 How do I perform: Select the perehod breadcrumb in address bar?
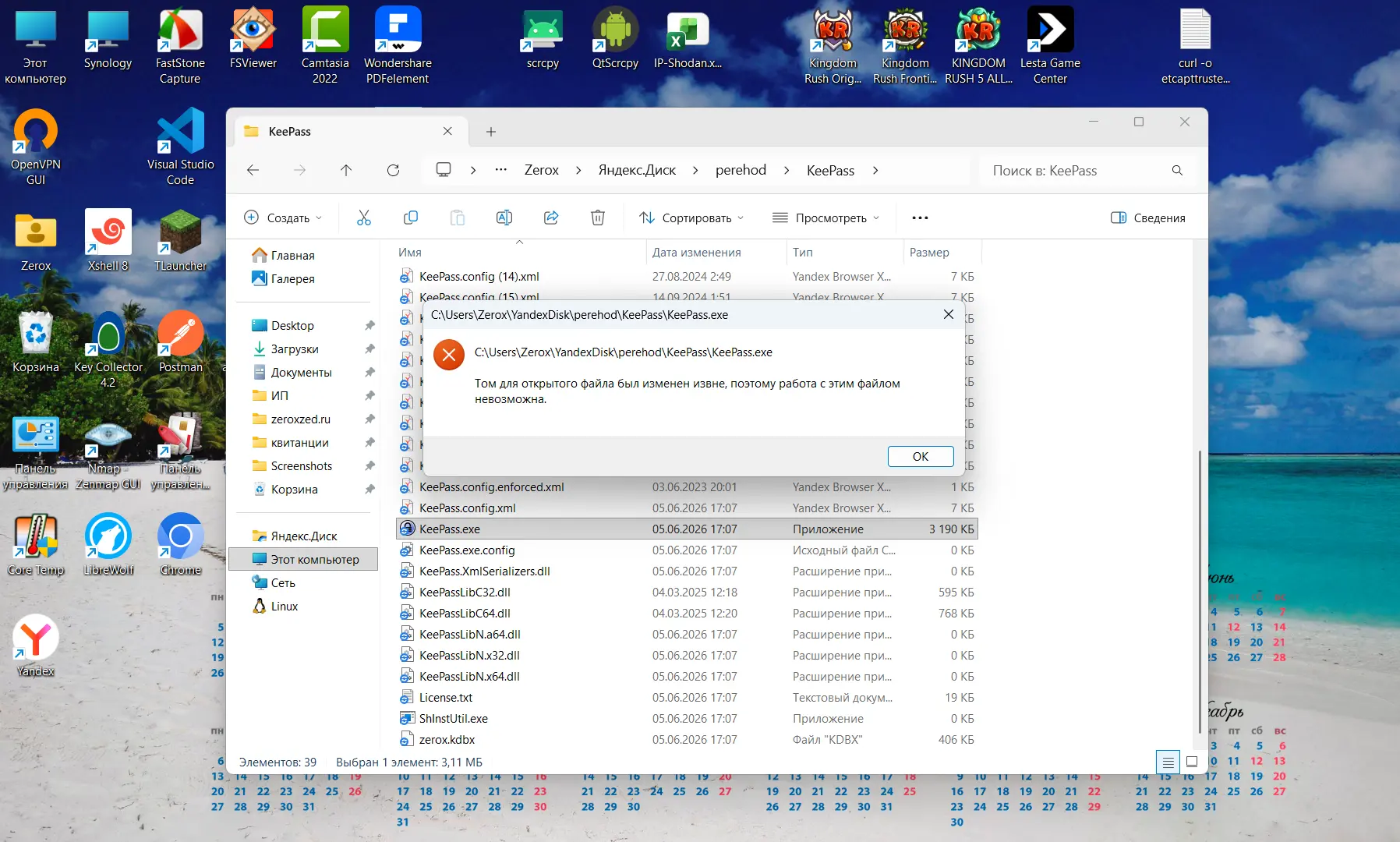click(x=741, y=170)
